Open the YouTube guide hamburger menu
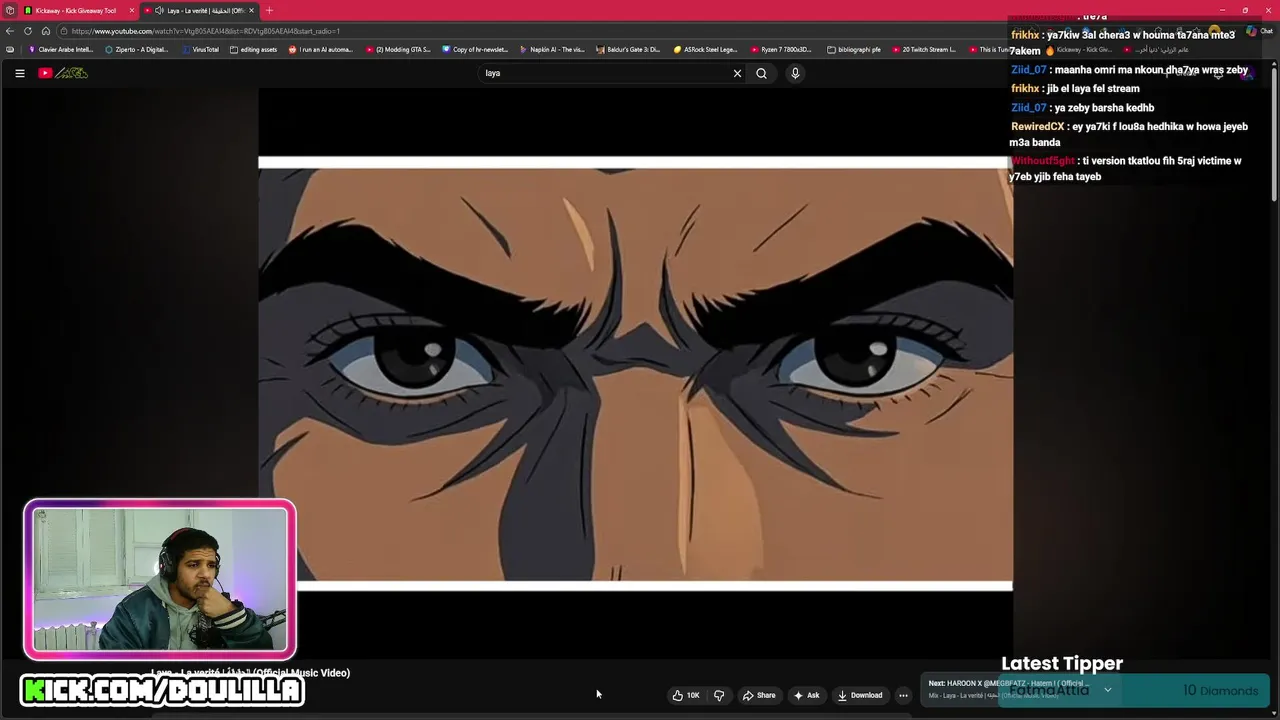The image size is (1280, 720). point(19,73)
